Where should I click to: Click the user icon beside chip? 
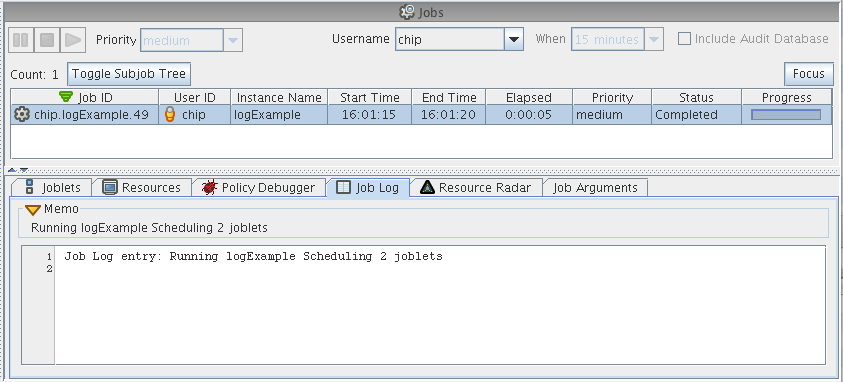tap(170, 114)
